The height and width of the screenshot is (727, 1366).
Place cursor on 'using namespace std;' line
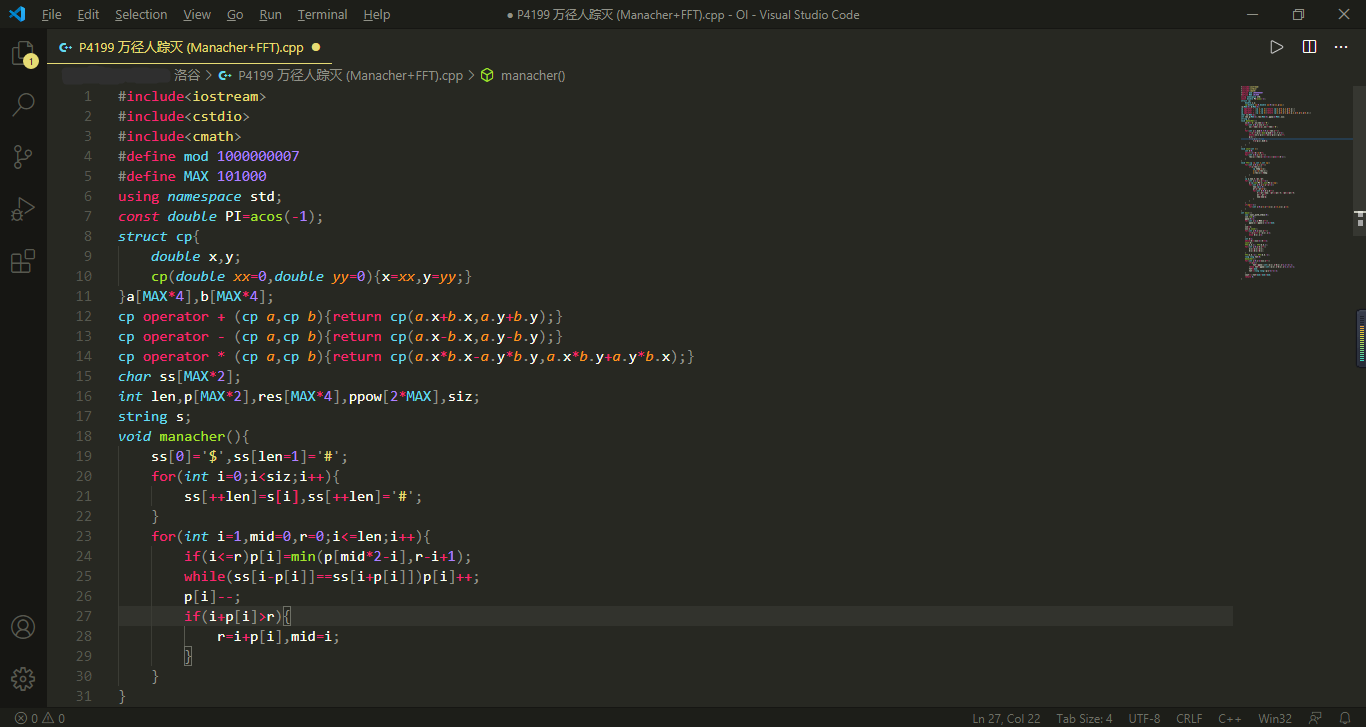click(200, 196)
